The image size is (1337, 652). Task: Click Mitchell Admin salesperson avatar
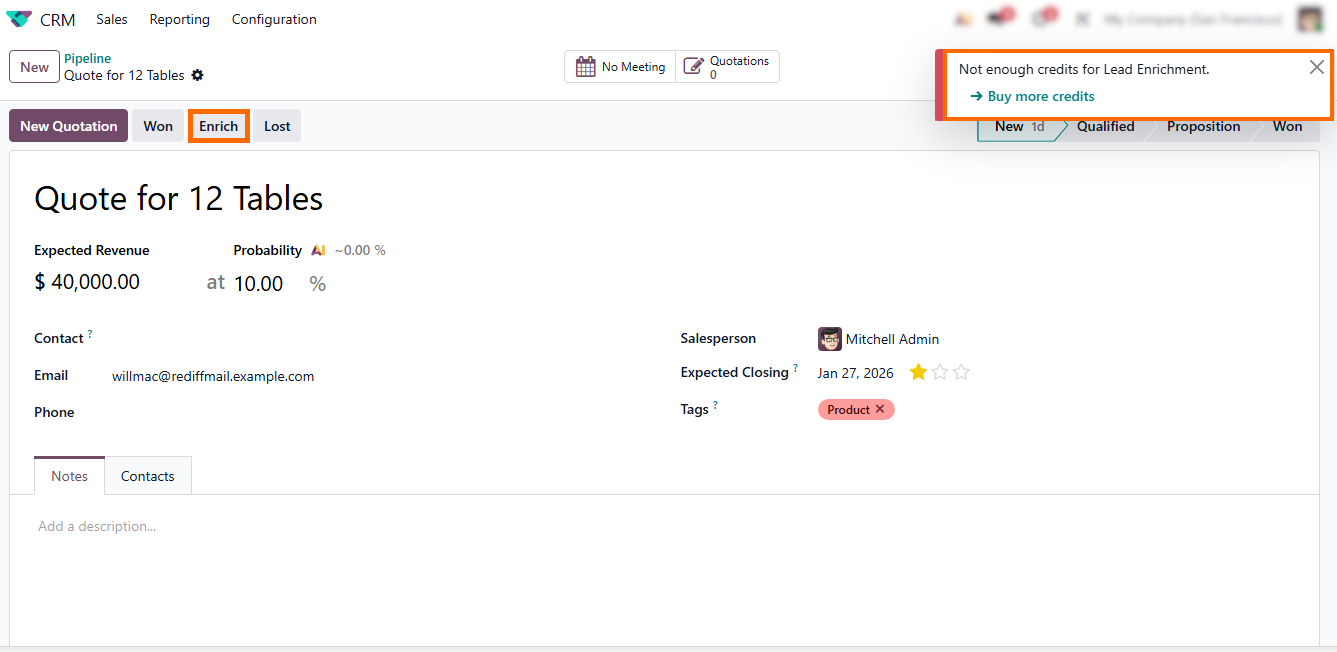(829, 339)
